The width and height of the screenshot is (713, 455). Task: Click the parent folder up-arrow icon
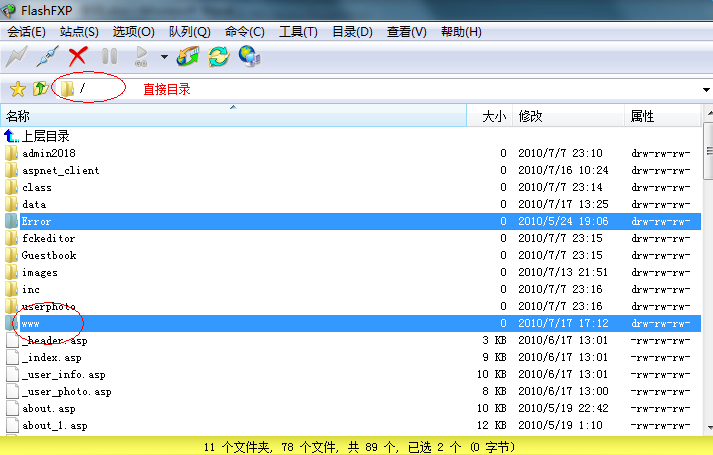pyautogui.click(x=40, y=89)
